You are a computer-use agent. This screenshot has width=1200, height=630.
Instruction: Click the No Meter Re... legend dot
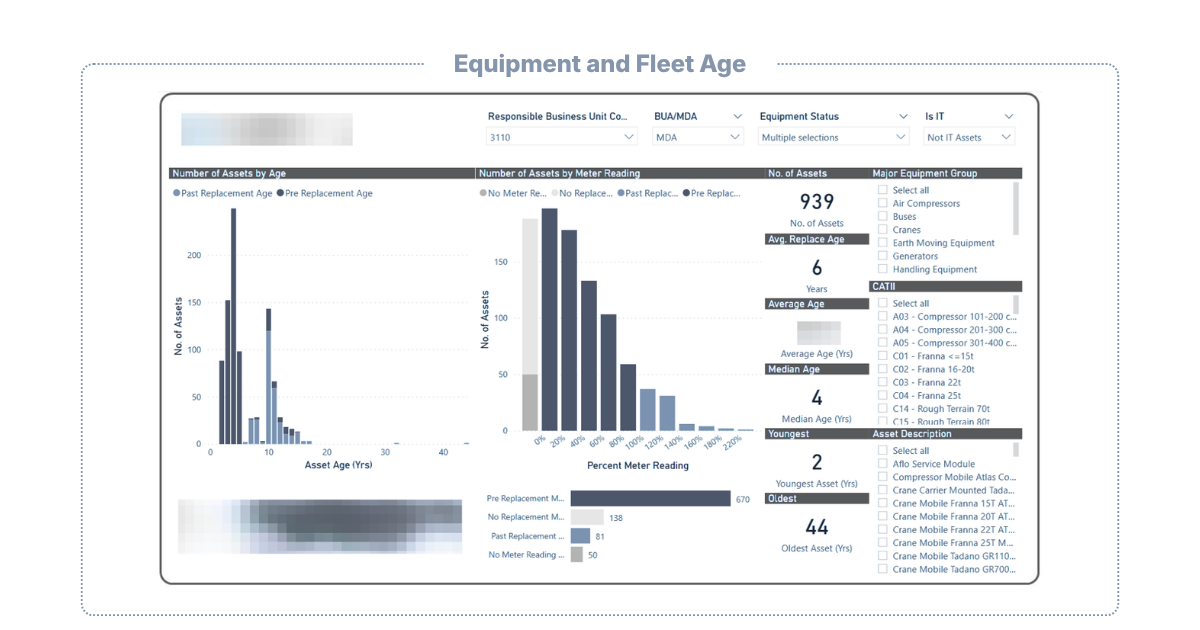(x=483, y=193)
